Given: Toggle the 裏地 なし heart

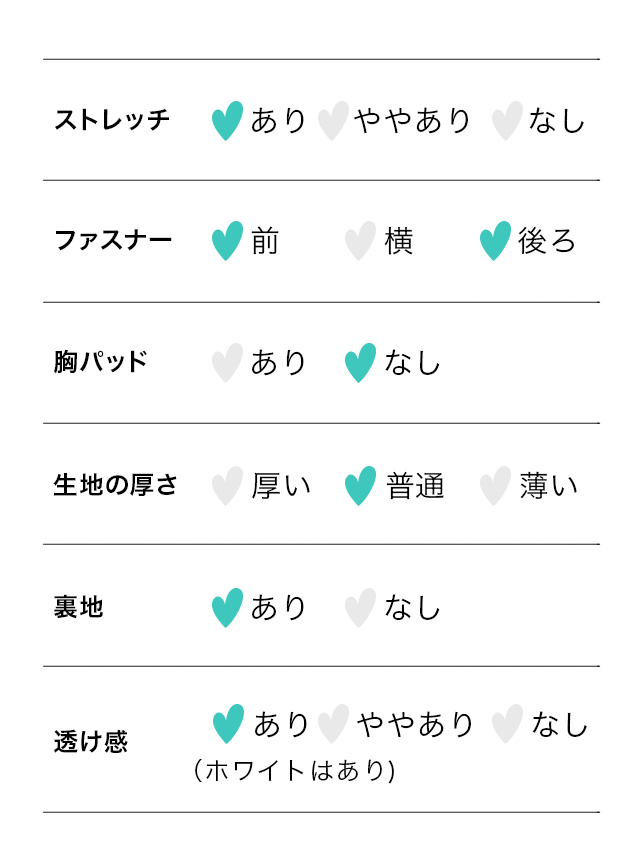Looking at the screenshot, I should [x=360, y=607].
